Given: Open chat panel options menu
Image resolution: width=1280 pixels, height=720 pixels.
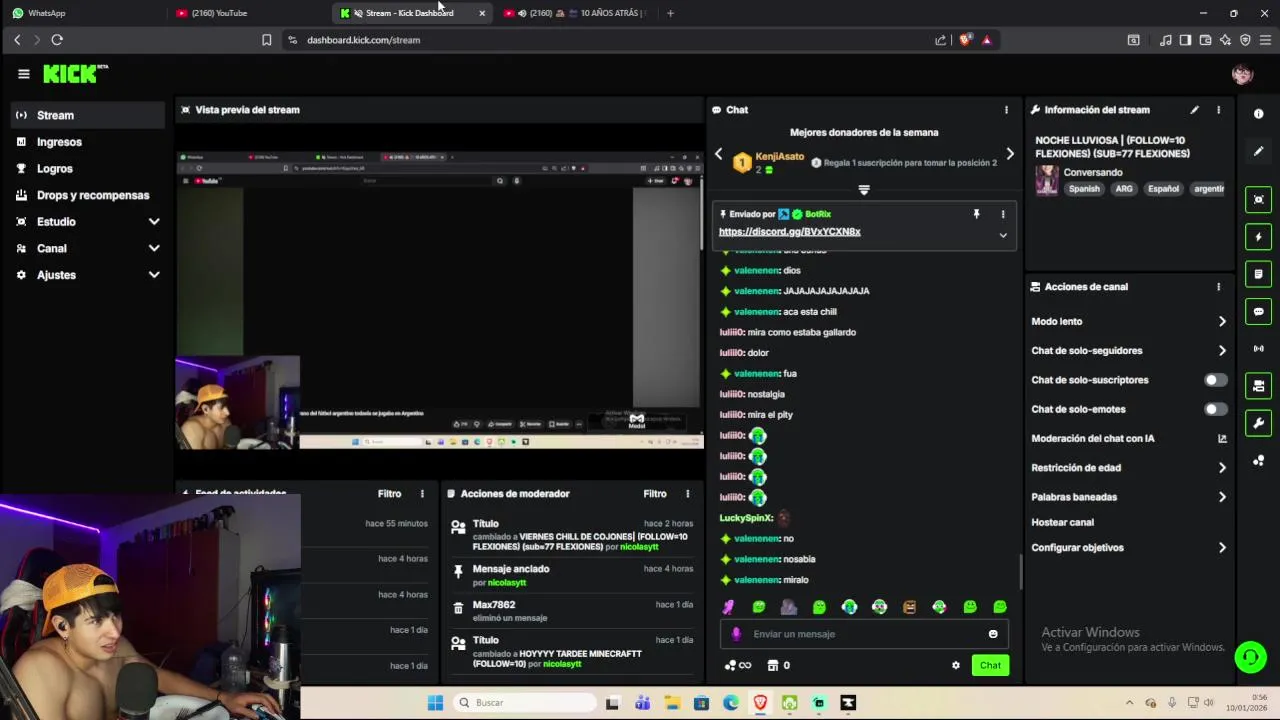Looking at the screenshot, I should tap(1006, 110).
